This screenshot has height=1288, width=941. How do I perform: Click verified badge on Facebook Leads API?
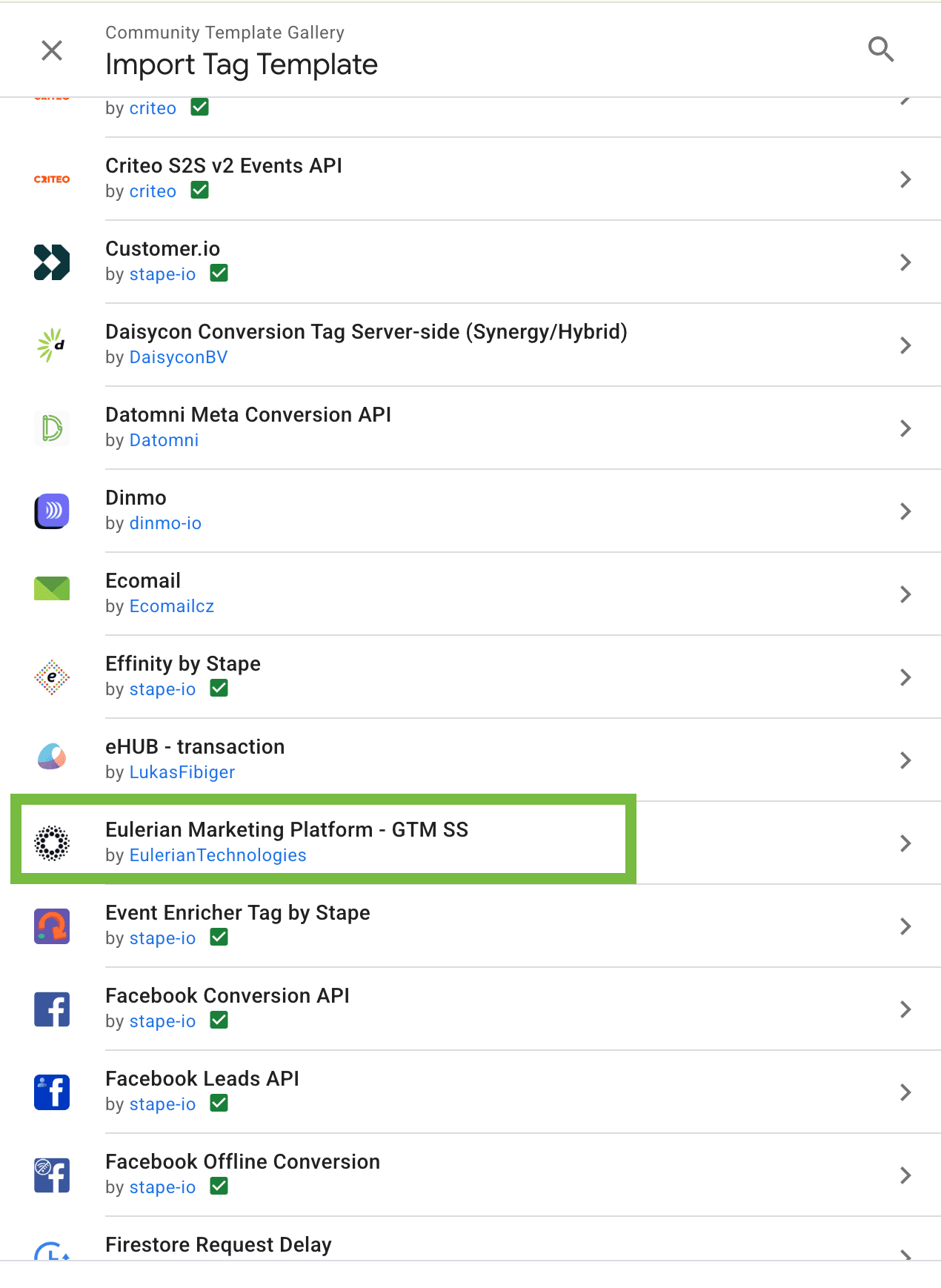tap(219, 1103)
